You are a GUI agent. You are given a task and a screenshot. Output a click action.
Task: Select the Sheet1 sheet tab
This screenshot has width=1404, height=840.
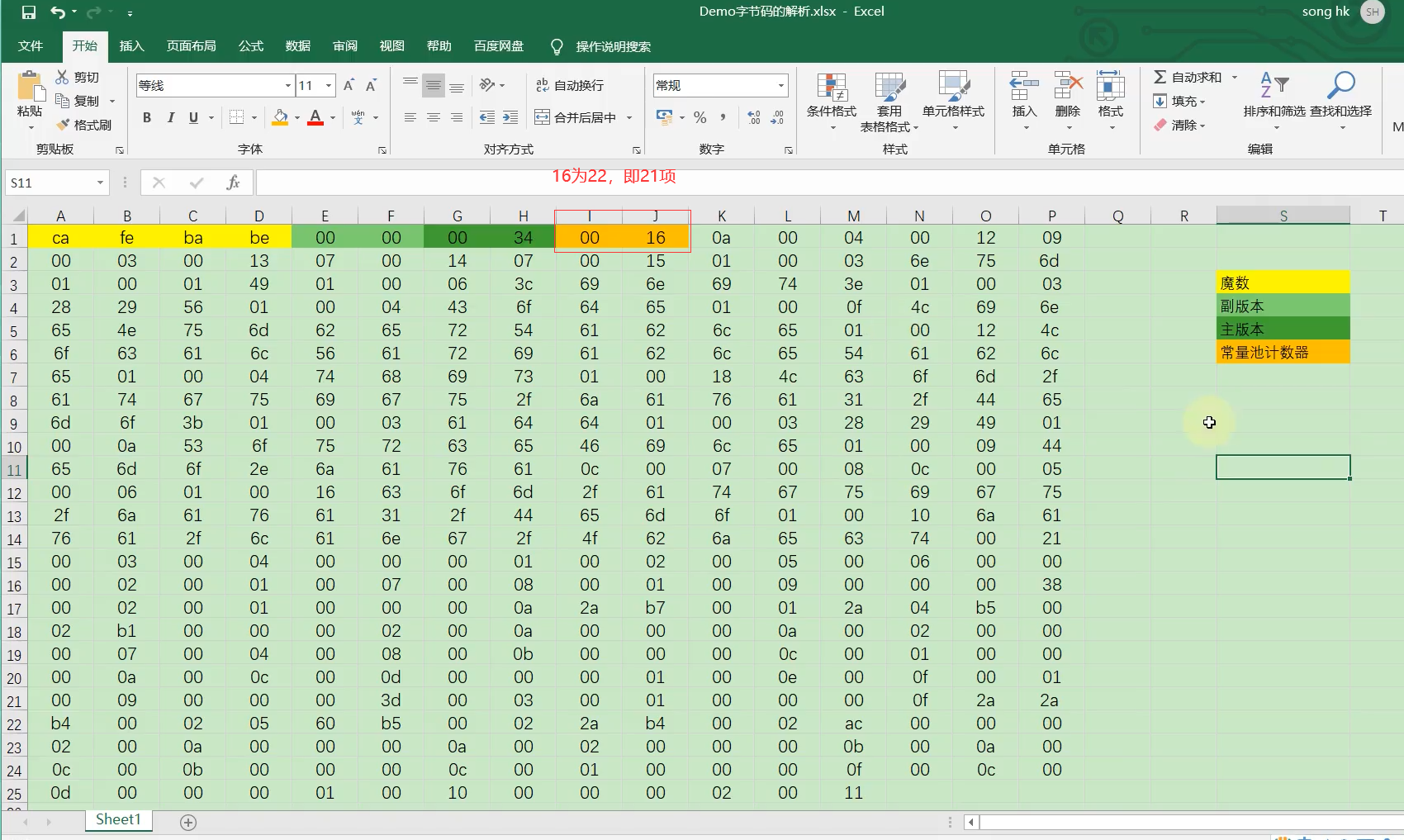pyautogui.click(x=118, y=819)
